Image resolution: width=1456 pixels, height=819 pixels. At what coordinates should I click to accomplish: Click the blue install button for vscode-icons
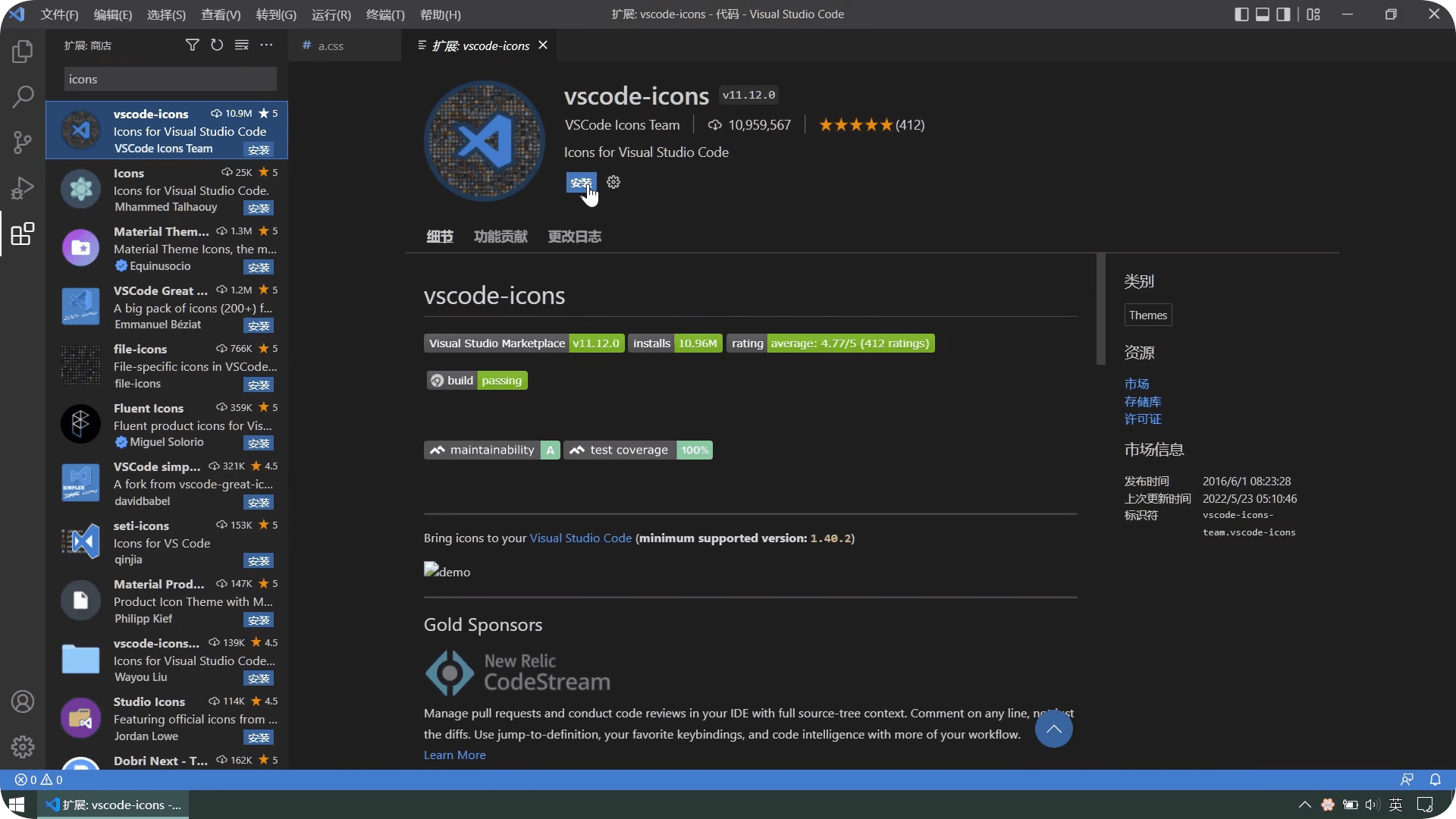[580, 183]
